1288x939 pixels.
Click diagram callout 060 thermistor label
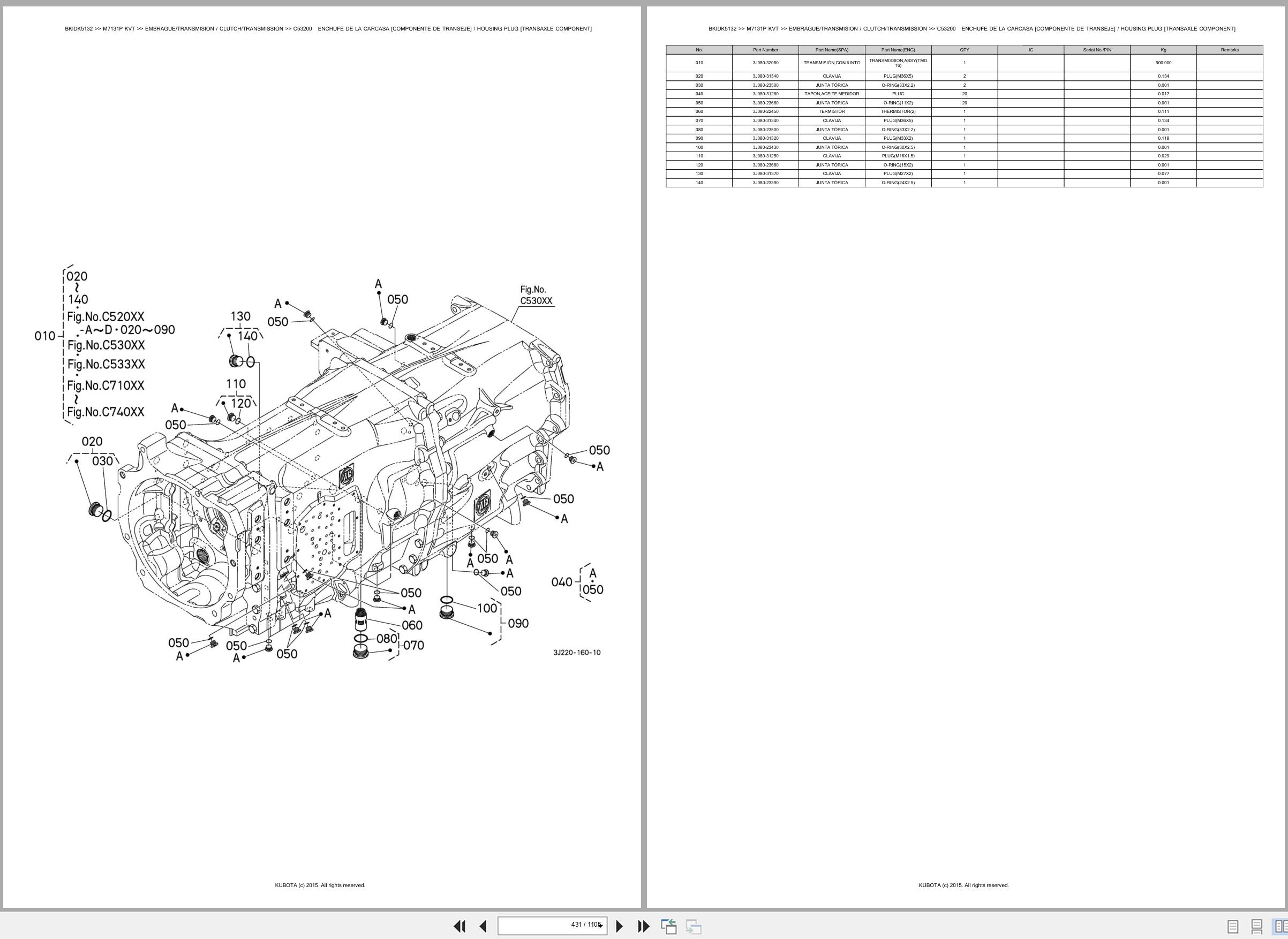pyautogui.click(x=412, y=625)
